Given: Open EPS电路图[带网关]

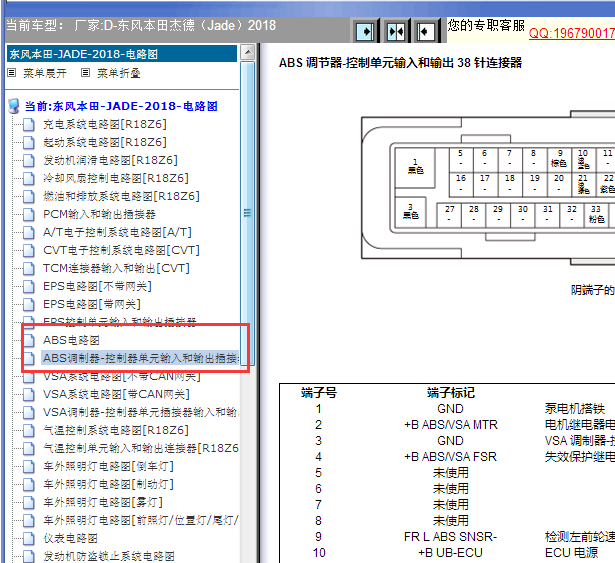Looking at the screenshot, I should click(92, 305).
